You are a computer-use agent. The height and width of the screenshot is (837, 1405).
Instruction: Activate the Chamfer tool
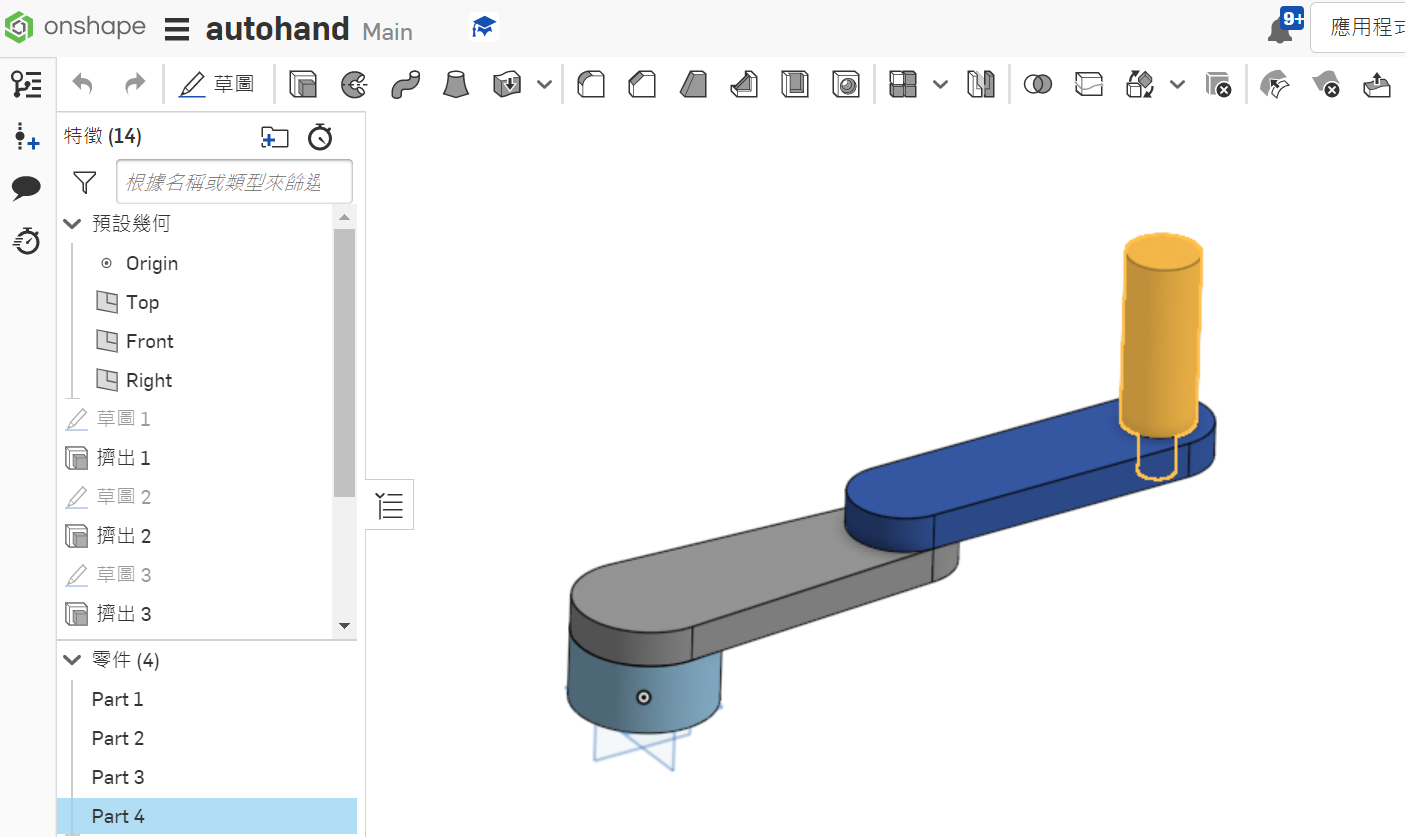tap(642, 85)
